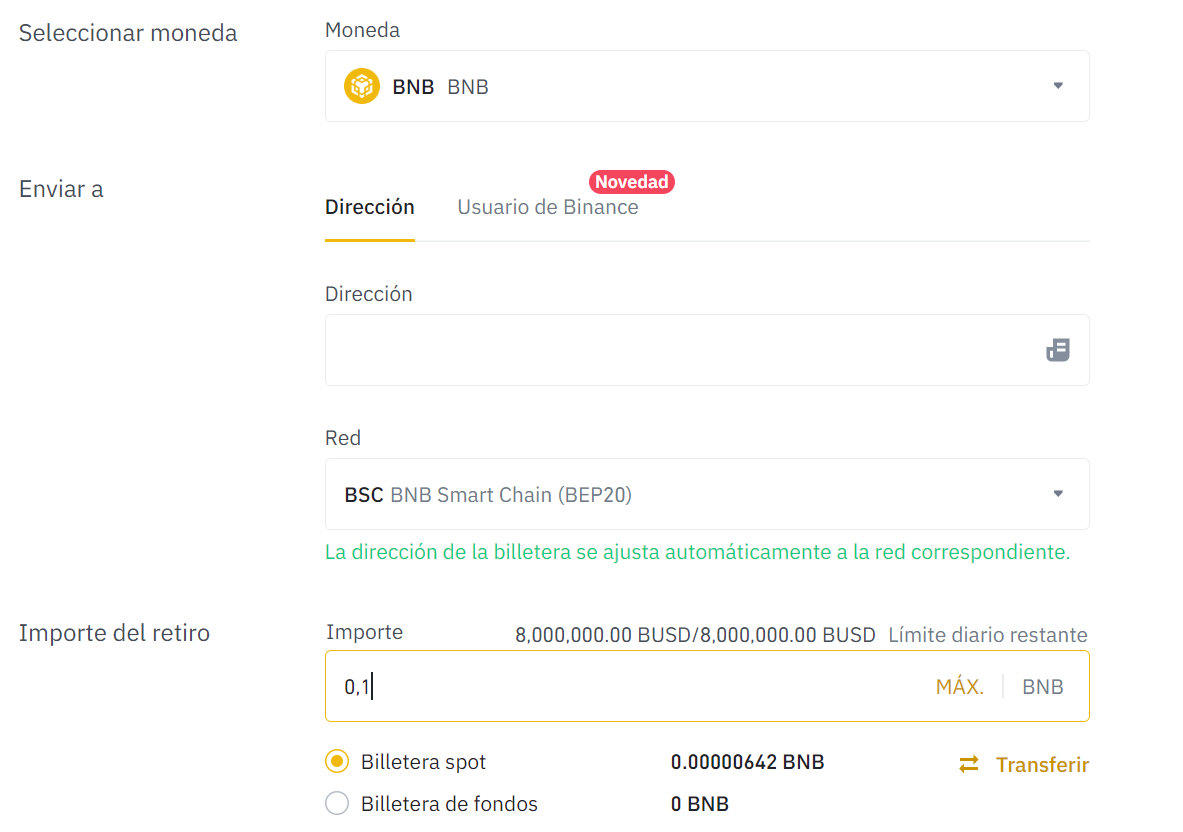This screenshot has width=1183, height=832.
Task: Open the address book icon in Dirección field
Action: 1058,350
